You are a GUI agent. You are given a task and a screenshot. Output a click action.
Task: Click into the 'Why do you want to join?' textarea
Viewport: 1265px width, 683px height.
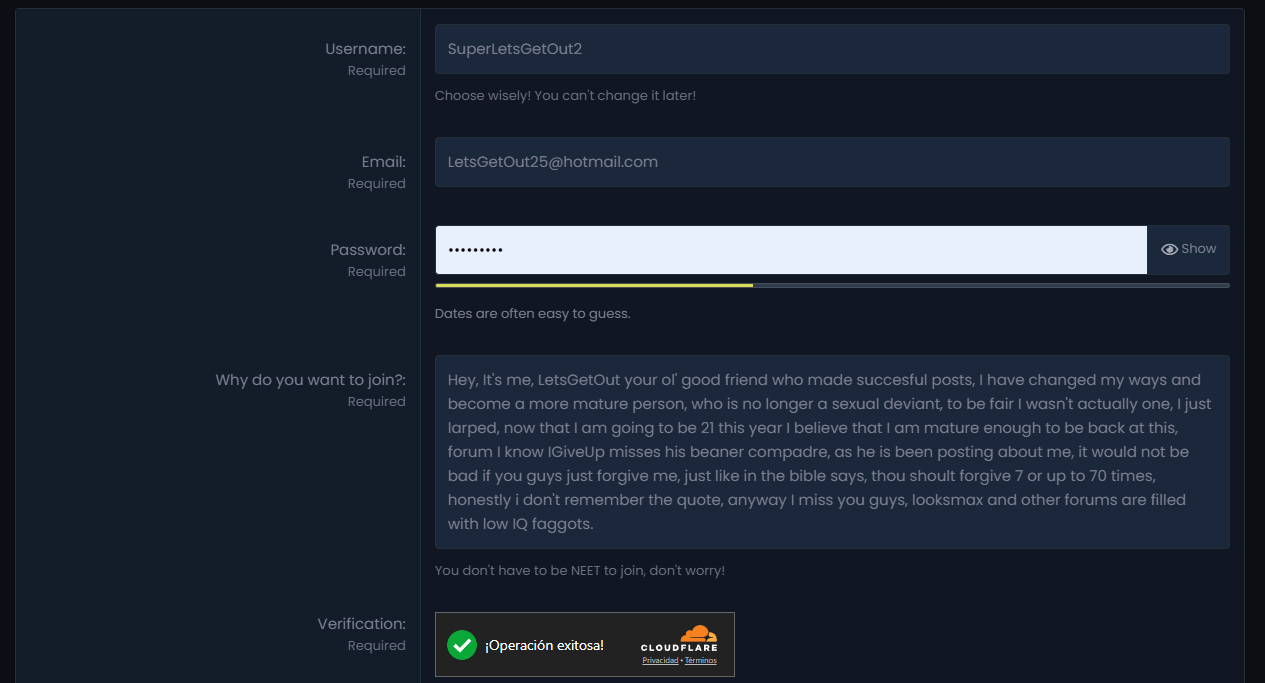click(832, 452)
